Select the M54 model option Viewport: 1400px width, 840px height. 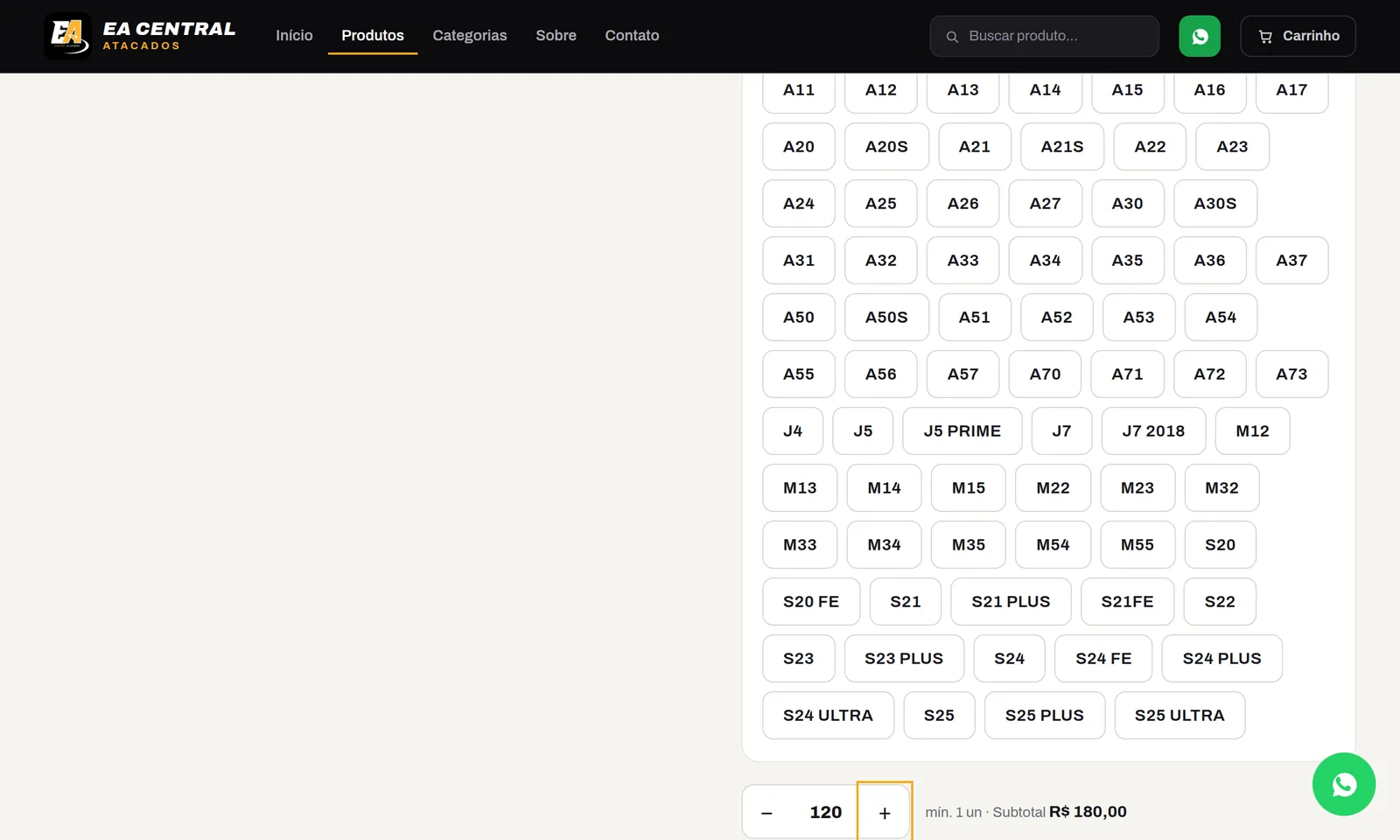coord(1053,545)
